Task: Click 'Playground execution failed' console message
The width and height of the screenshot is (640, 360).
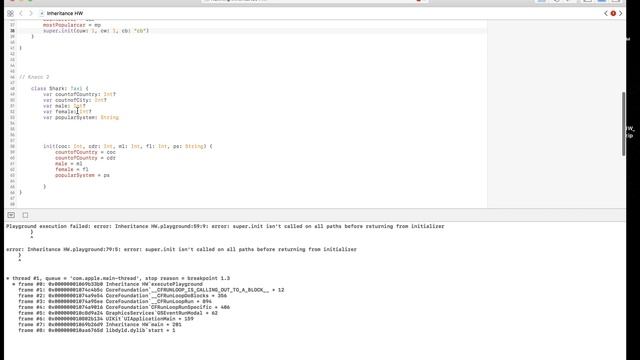Action: (x=225, y=226)
